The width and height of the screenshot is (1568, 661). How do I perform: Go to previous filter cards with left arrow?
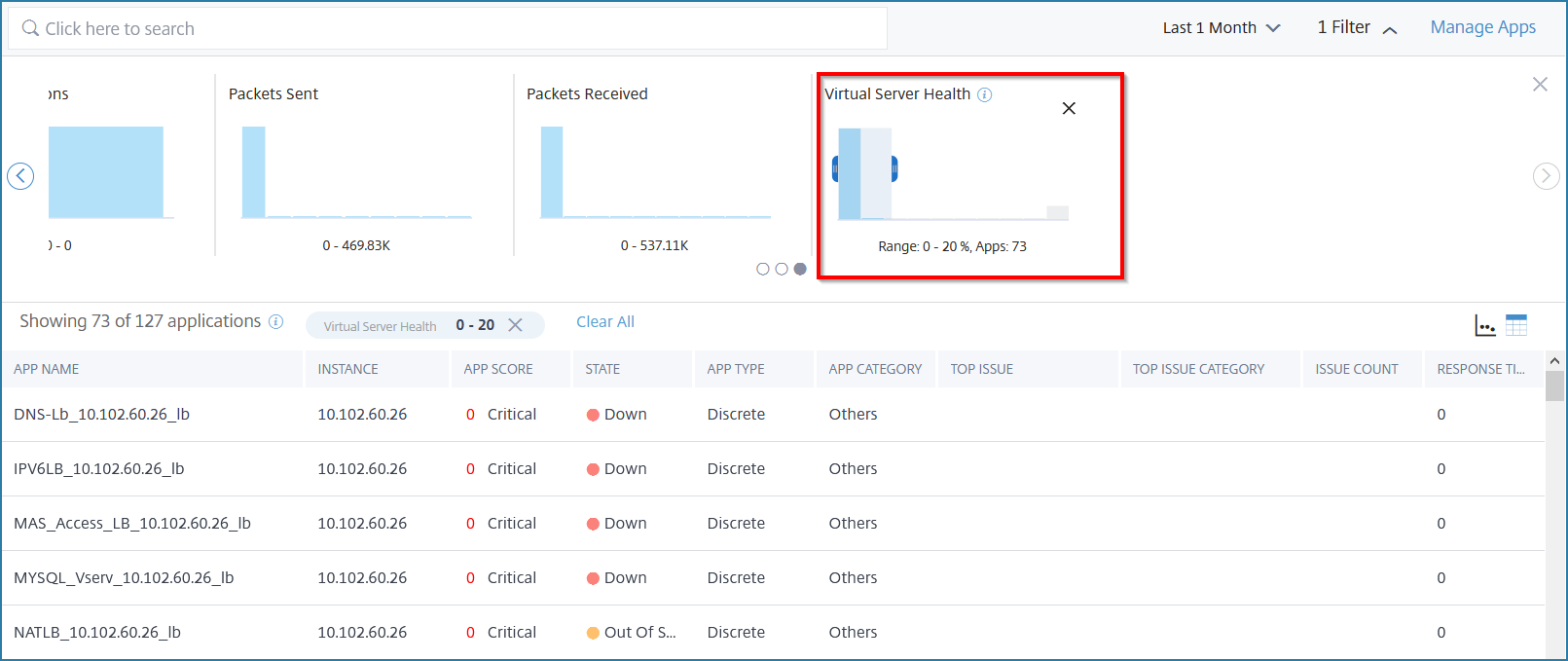[x=20, y=176]
